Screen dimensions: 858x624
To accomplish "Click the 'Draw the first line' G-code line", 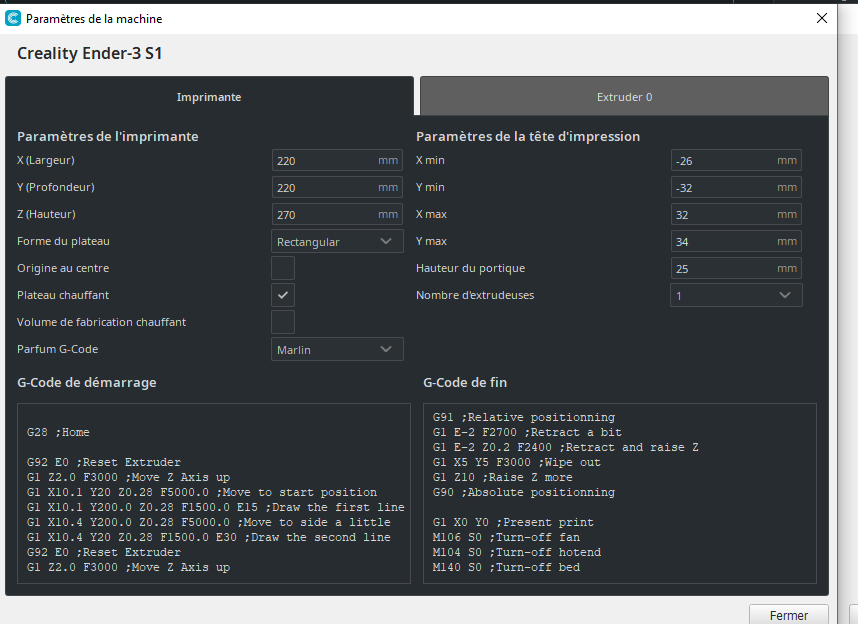I will (216, 507).
